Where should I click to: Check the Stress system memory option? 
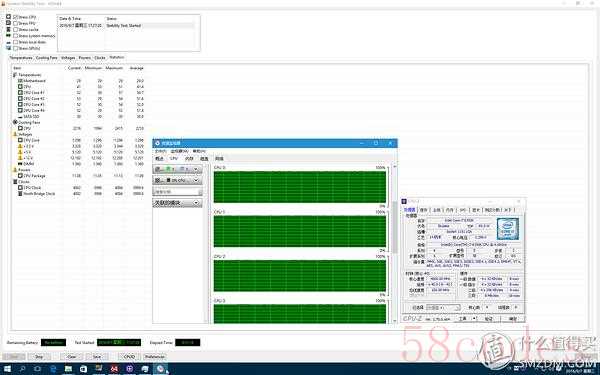click(x=16, y=36)
